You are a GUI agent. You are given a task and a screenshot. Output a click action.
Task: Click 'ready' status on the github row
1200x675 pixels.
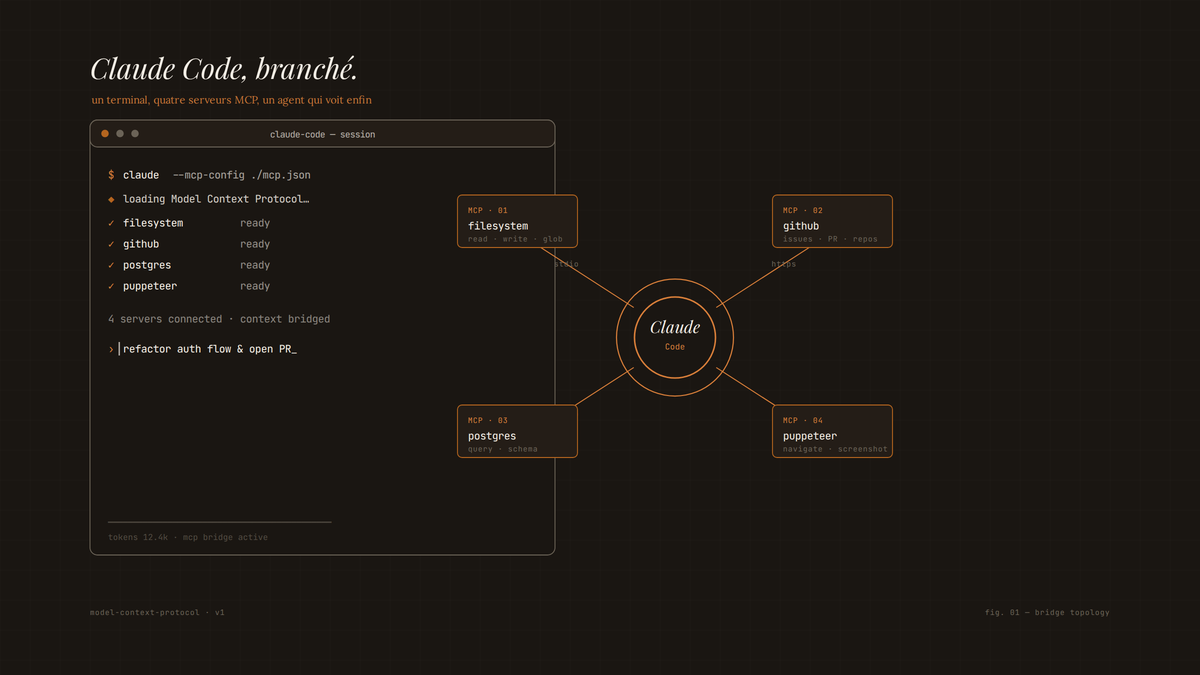pos(255,244)
